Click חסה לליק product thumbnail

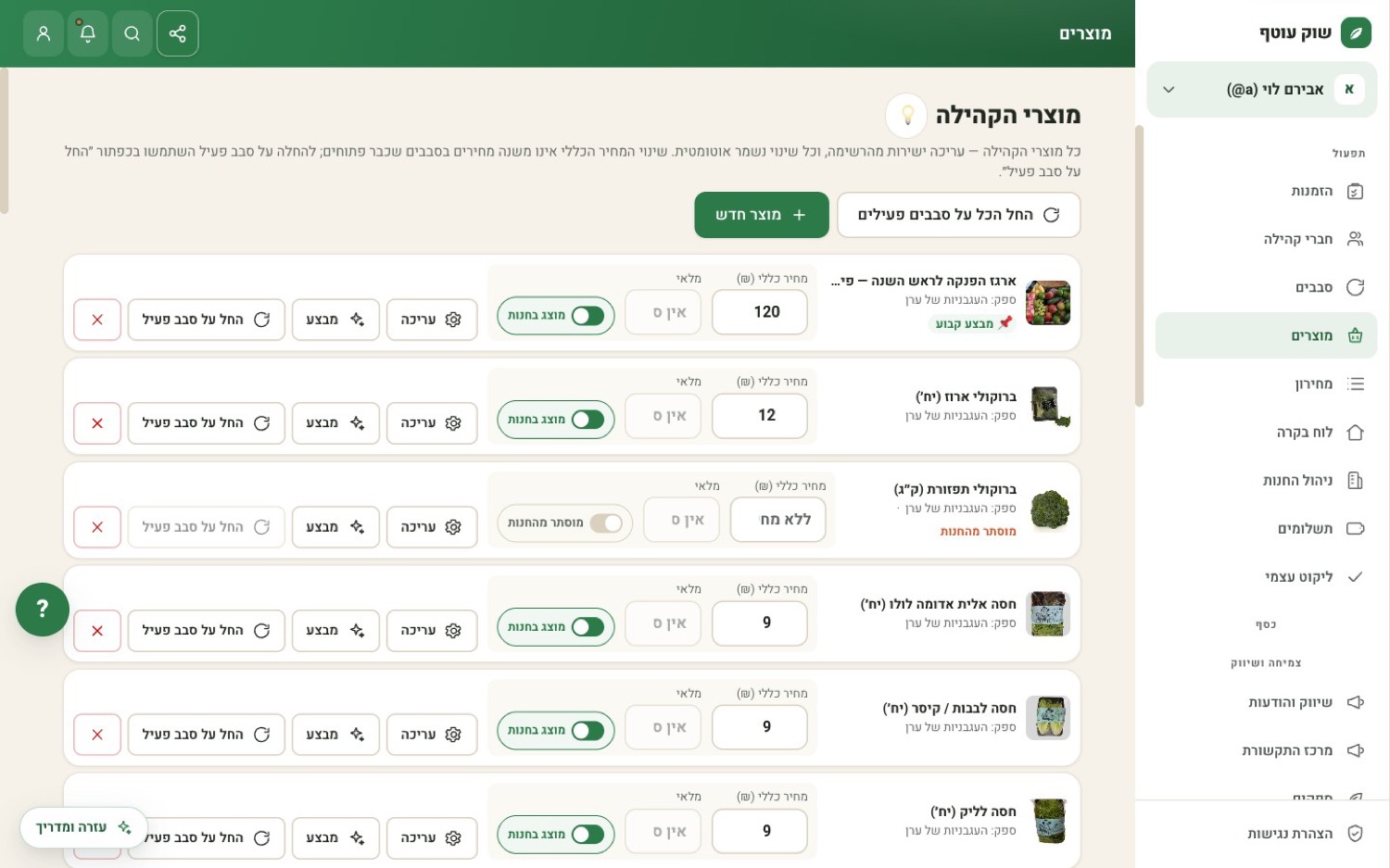tap(1048, 822)
